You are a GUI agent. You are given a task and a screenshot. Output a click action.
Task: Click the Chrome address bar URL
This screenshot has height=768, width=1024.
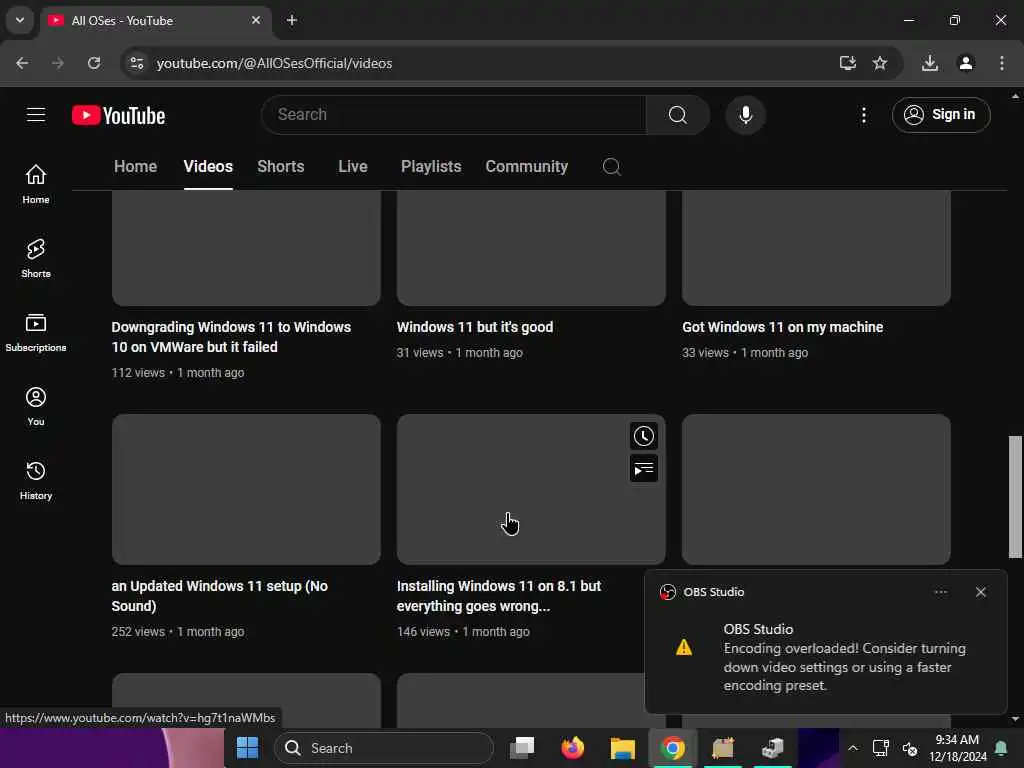274,63
